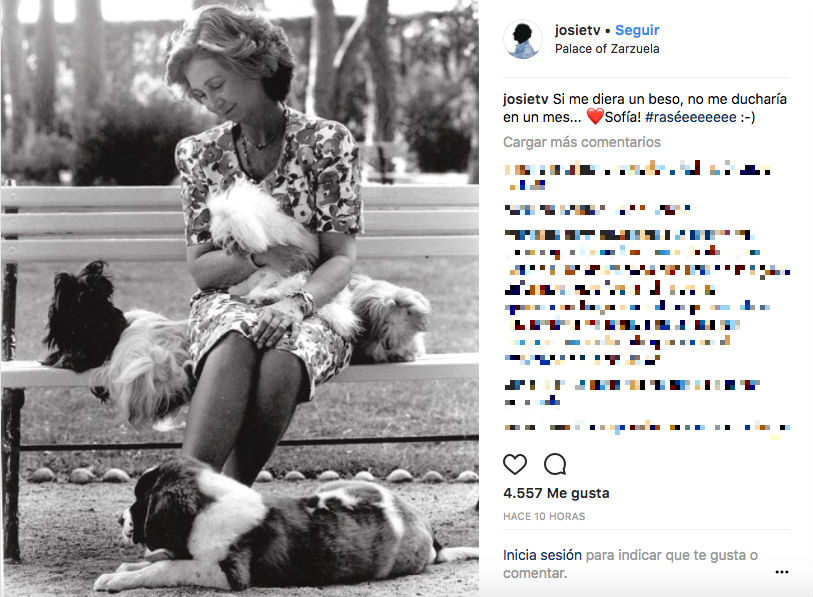The image size is (813, 597).
Task: Click the black-and-white photo of woman
Action: 240,298
